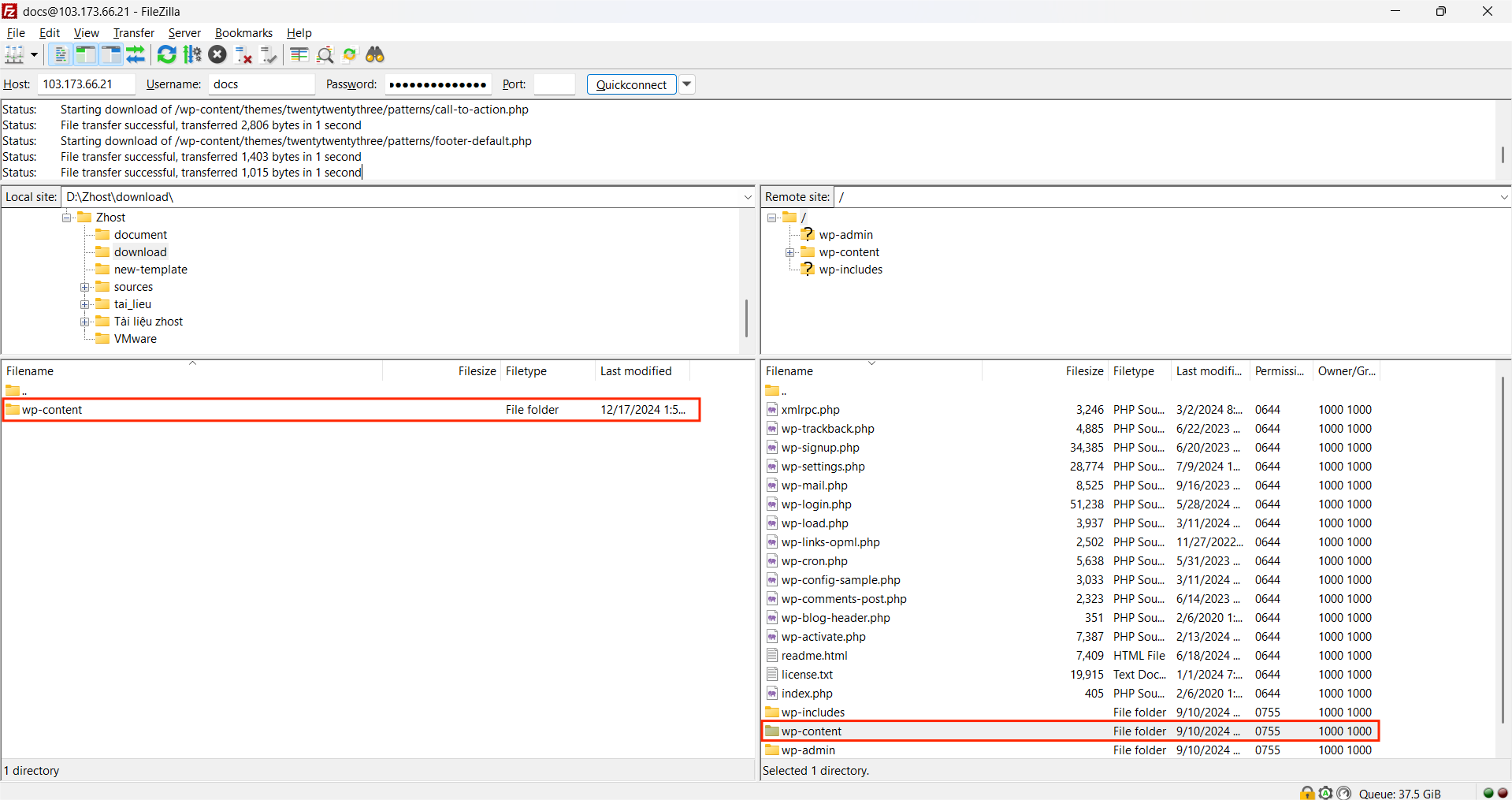Disconnect from the server
This screenshot has width=1512, height=800.
point(243,54)
